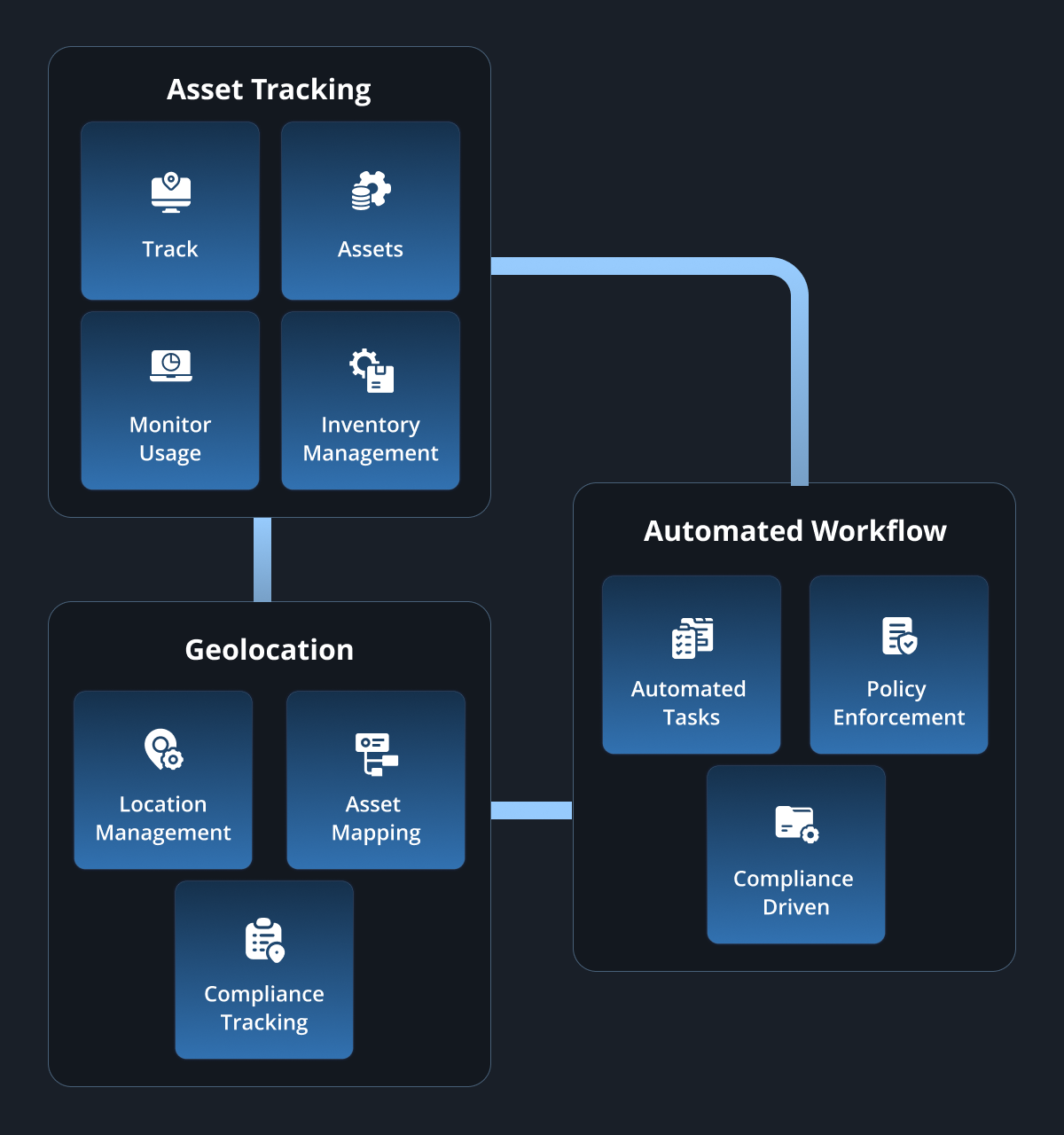
Task: Click the Compliance Driven folder-gear icon
Action: (x=797, y=824)
